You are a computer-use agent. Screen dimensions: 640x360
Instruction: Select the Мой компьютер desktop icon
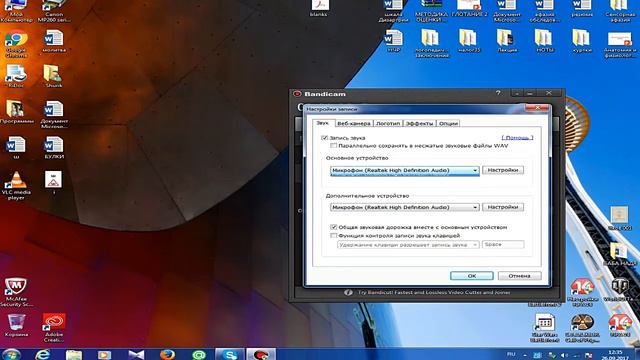pos(16,11)
